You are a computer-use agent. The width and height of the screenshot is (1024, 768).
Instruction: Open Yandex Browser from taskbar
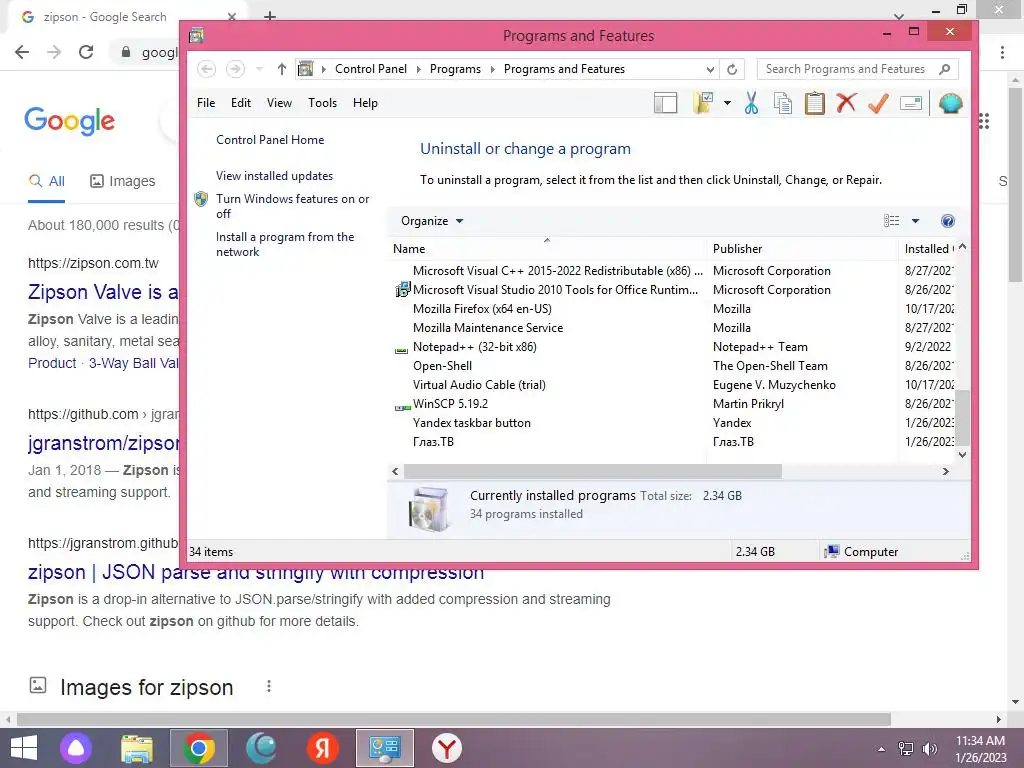[447, 748]
